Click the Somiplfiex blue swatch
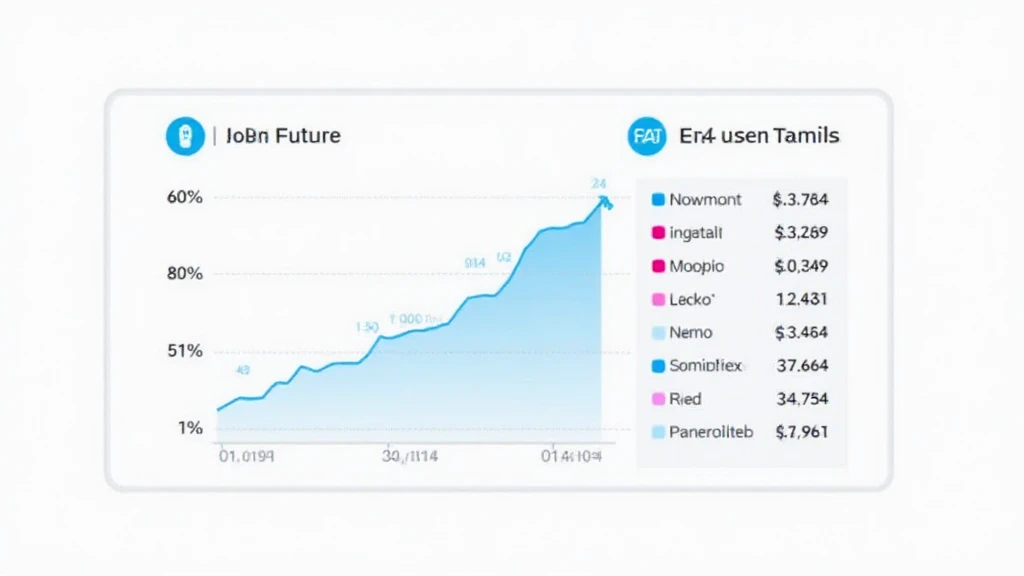 point(658,366)
